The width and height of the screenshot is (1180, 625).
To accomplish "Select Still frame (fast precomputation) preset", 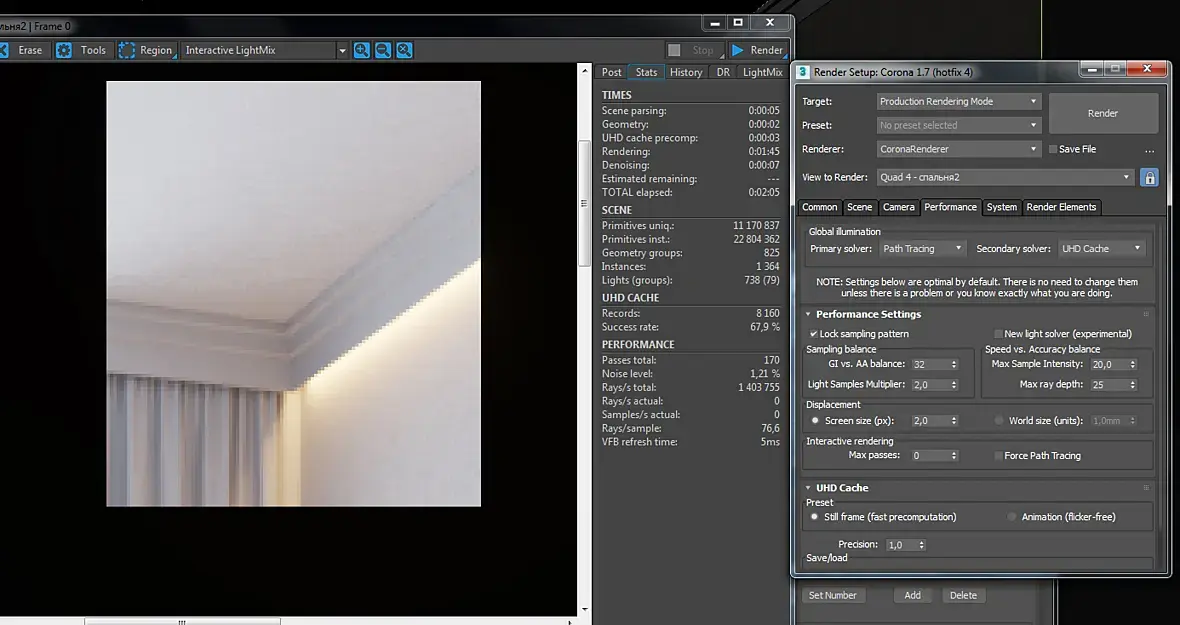I will (x=814, y=517).
